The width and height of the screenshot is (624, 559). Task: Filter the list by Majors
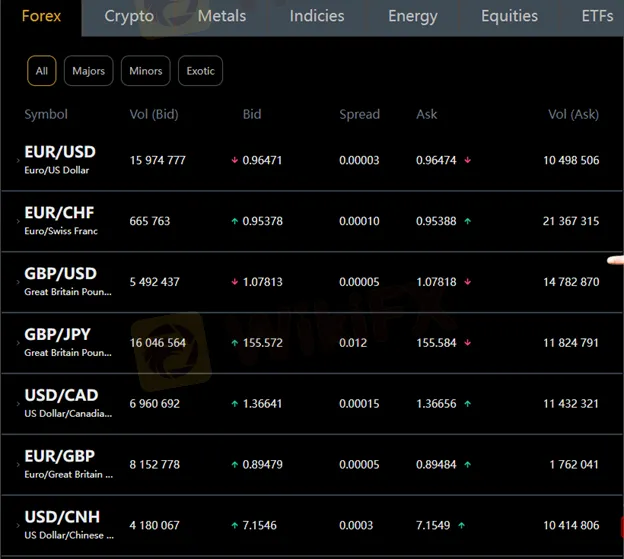coord(88,71)
